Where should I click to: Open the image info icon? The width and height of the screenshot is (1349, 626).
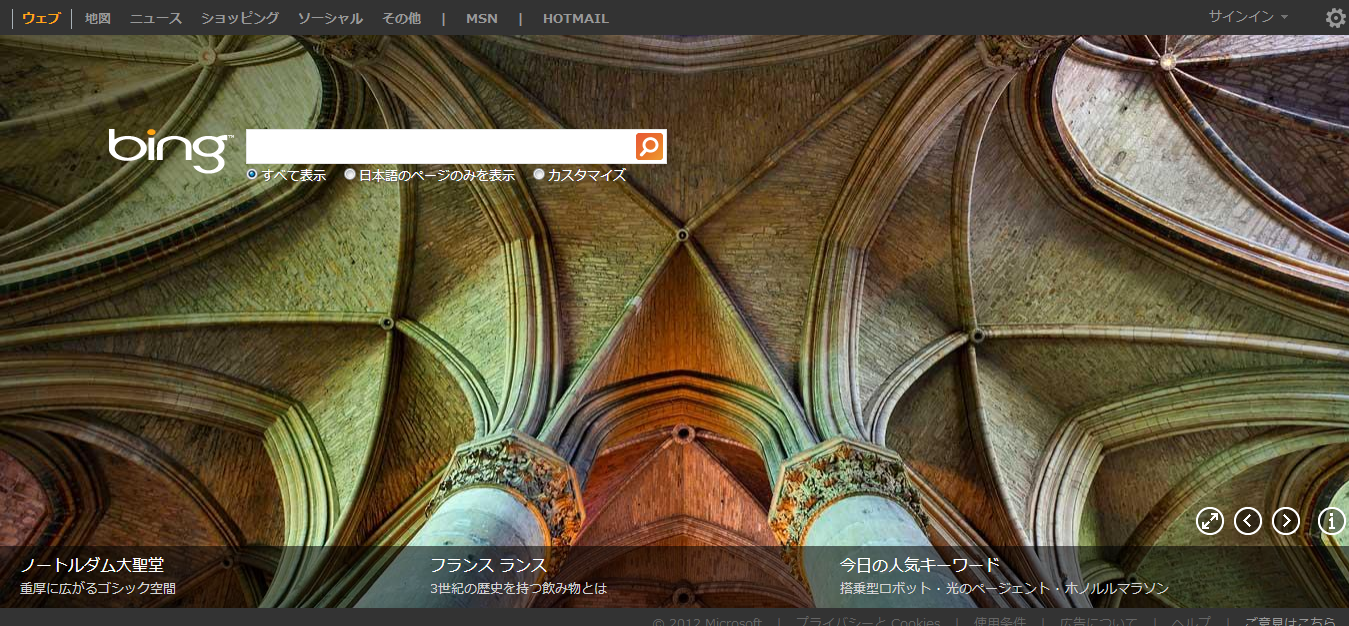1332,520
